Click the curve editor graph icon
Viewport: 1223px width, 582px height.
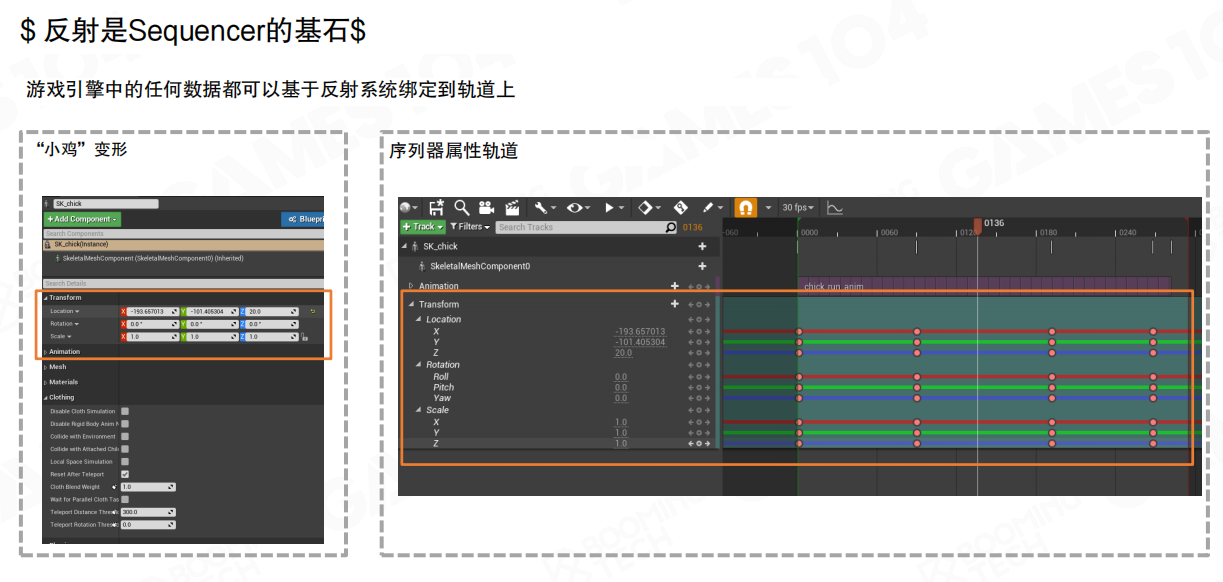click(x=835, y=208)
